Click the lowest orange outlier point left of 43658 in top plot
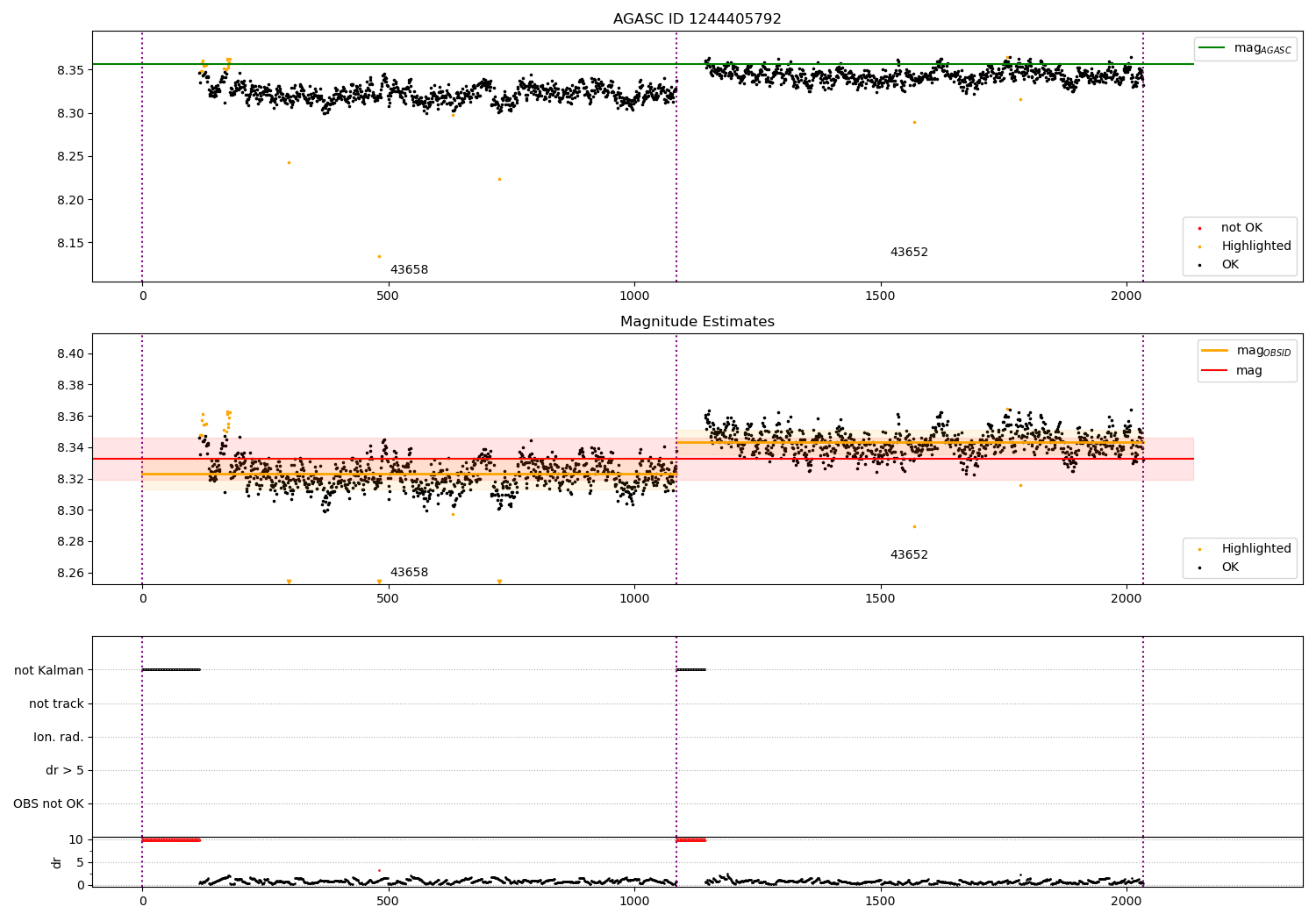Screen dimensions: 1316x921 pos(379,256)
